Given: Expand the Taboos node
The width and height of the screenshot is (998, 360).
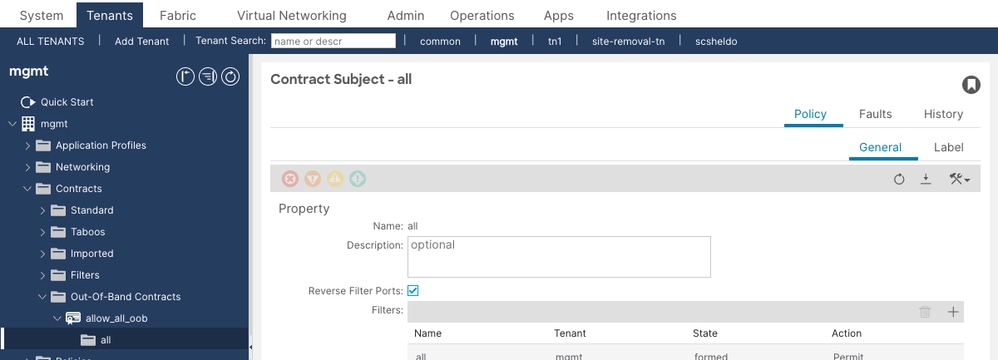Looking at the screenshot, I should tap(43, 232).
